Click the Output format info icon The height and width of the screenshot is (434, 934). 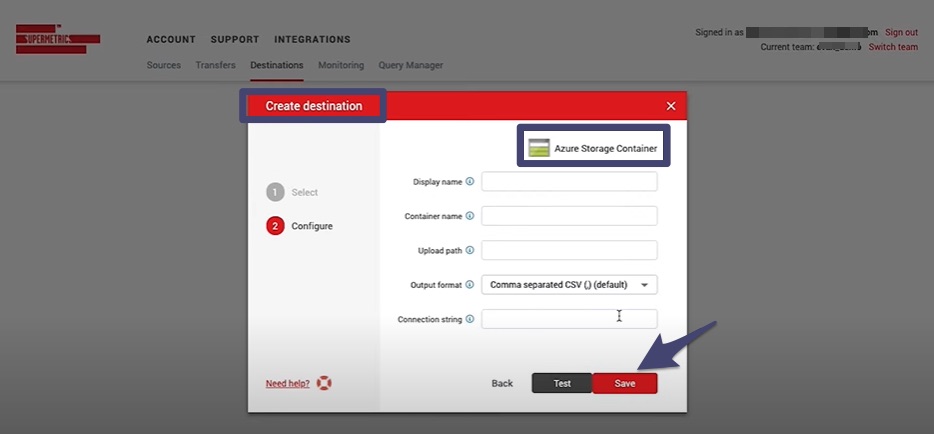point(469,285)
